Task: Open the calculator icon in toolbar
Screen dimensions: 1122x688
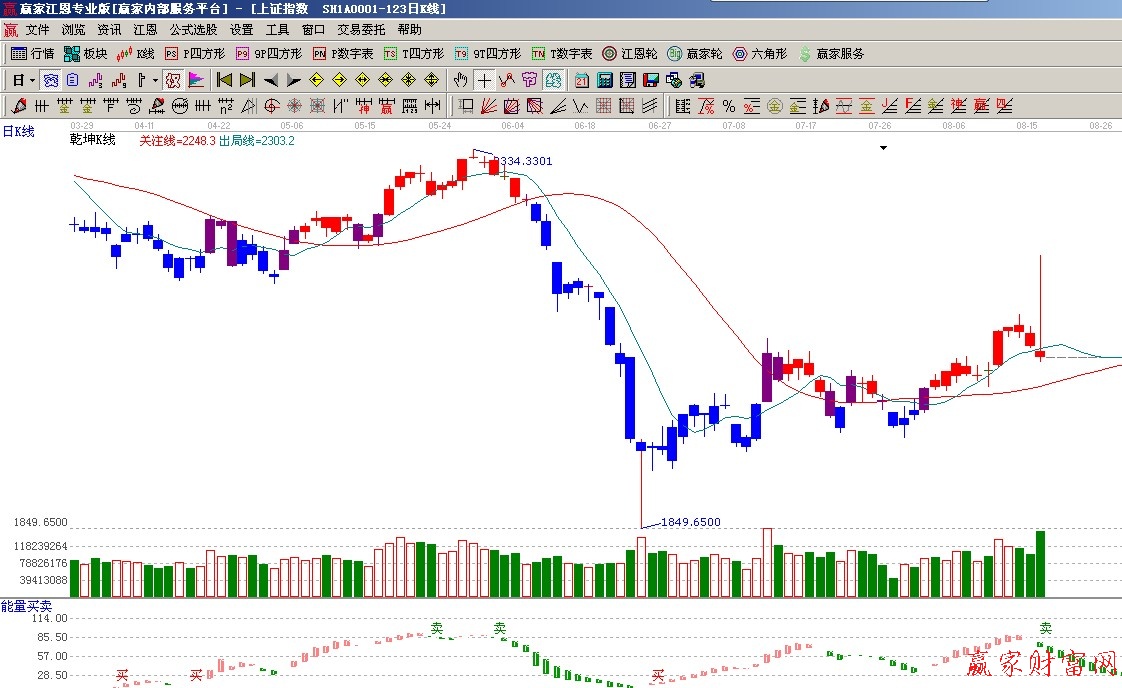Action: click(x=605, y=80)
